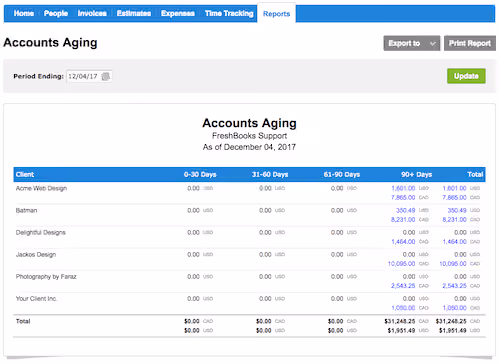This screenshot has height=364, width=500.
Task: Click the Print Report button
Action: tap(470, 43)
